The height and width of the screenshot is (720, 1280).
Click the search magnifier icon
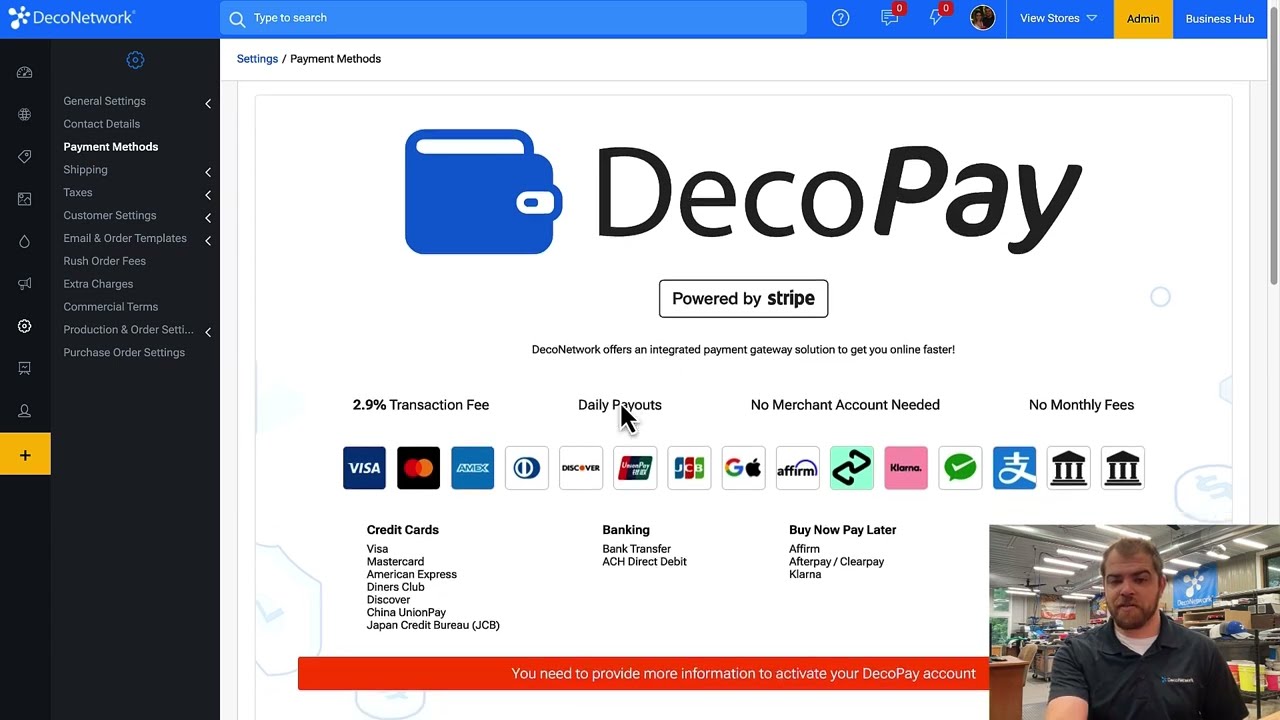click(237, 18)
